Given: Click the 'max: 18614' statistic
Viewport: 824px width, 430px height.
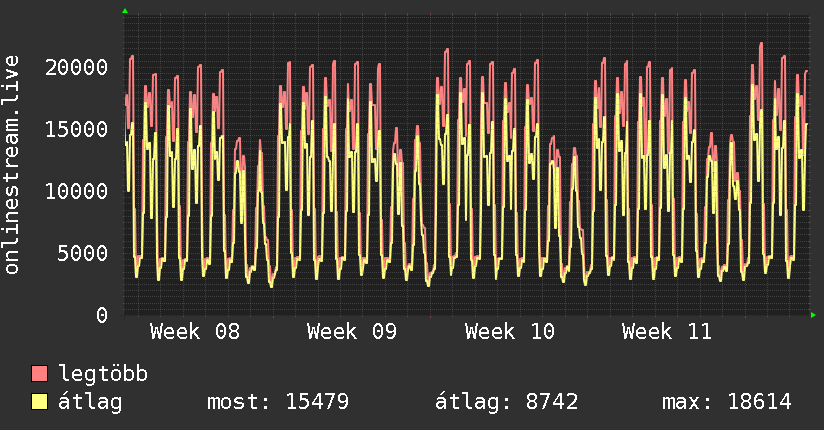Looking at the screenshot, I should (x=727, y=402).
